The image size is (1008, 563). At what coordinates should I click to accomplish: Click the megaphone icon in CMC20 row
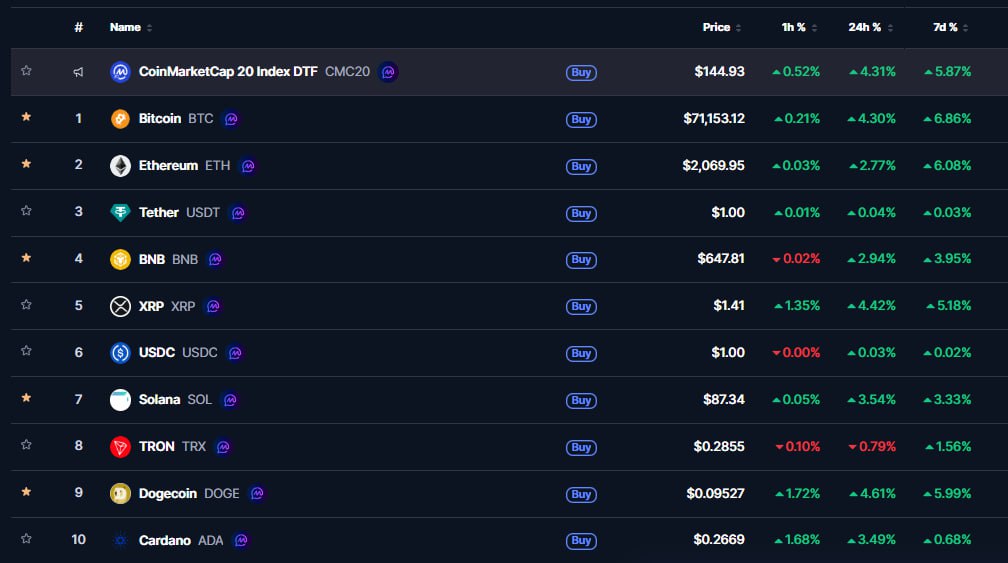(x=78, y=72)
